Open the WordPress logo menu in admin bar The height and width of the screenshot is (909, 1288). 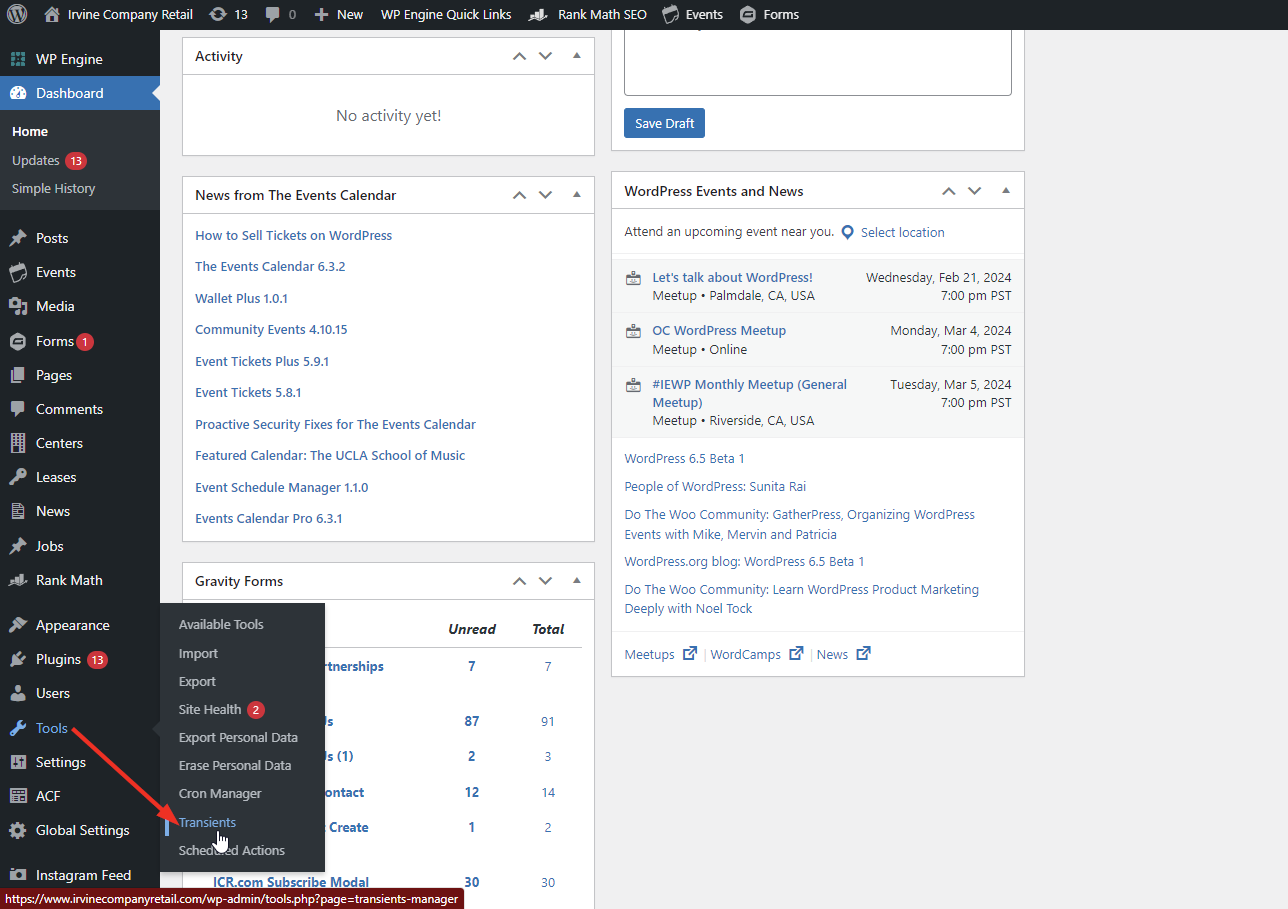15,14
